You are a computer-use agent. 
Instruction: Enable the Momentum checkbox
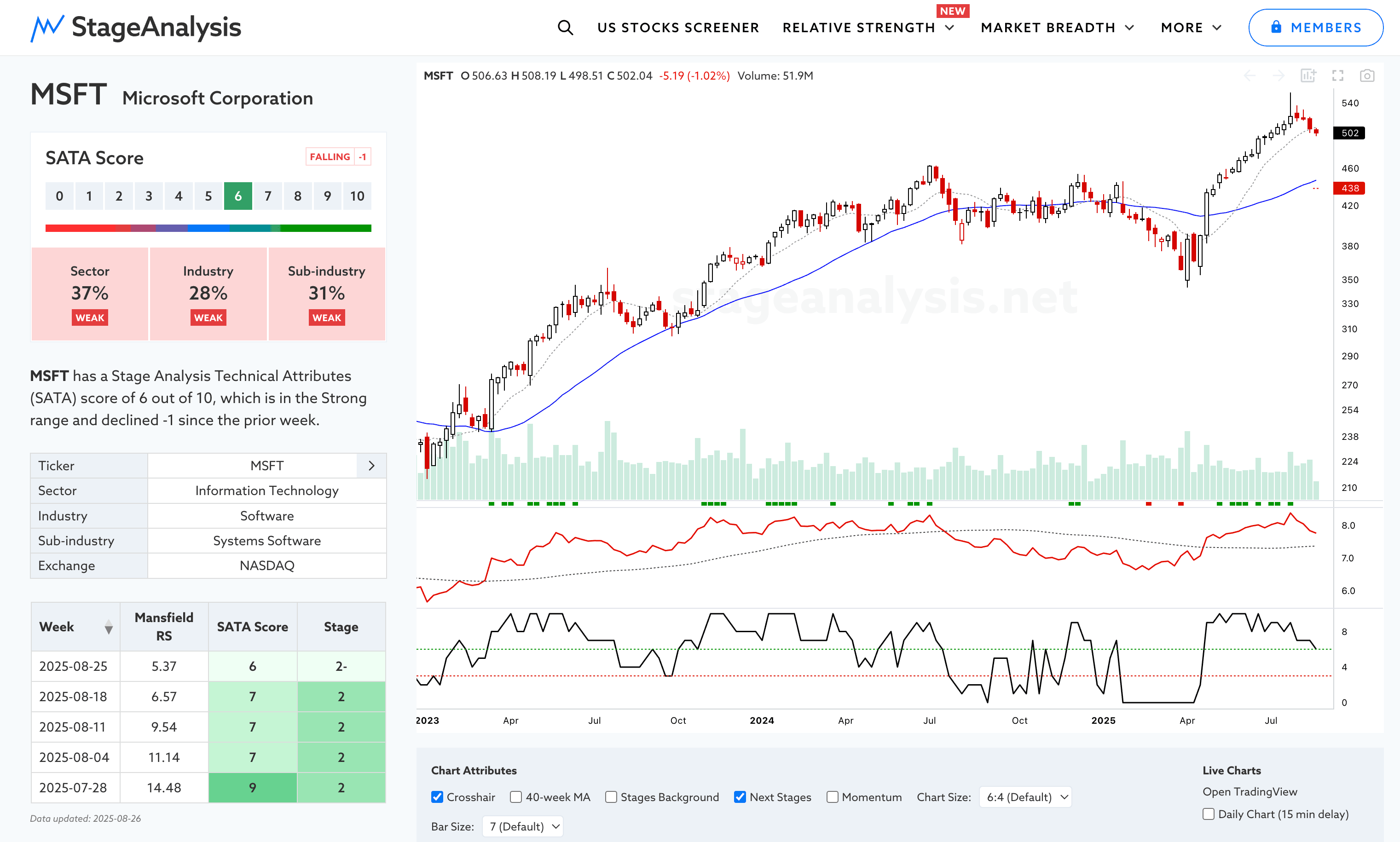(832, 797)
